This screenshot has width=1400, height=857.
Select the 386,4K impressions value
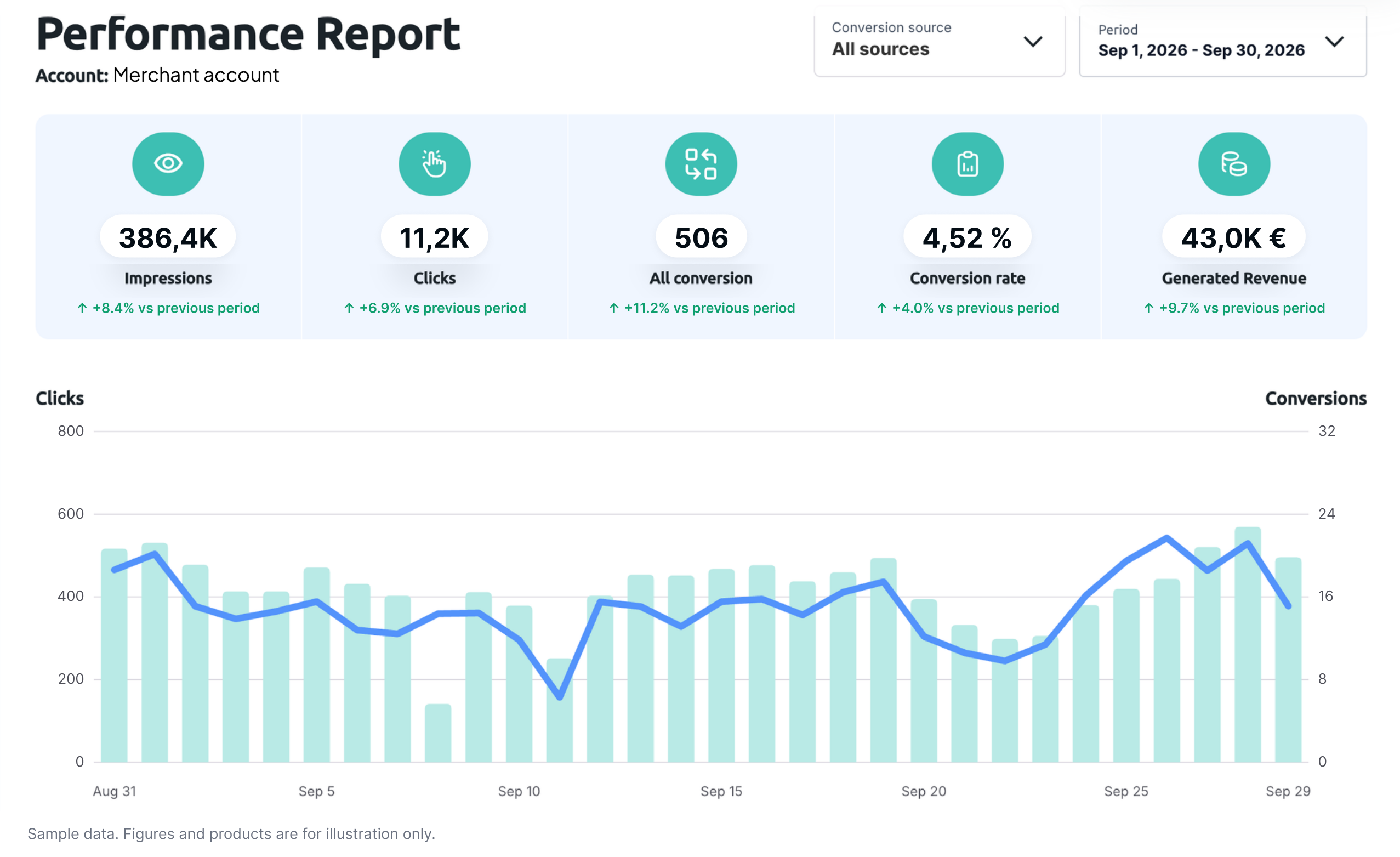pos(168,237)
